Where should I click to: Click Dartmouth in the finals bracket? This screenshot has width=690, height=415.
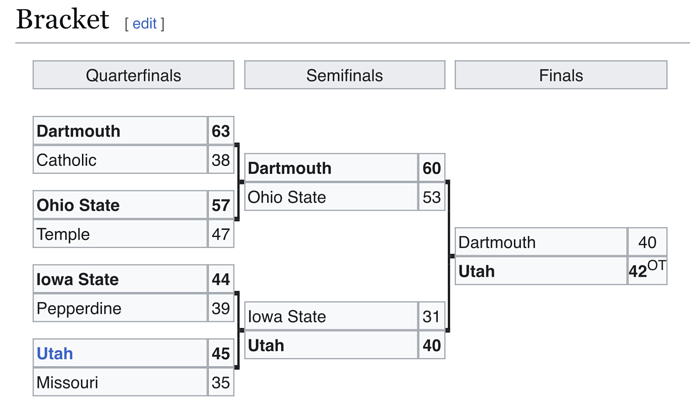[x=541, y=242]
